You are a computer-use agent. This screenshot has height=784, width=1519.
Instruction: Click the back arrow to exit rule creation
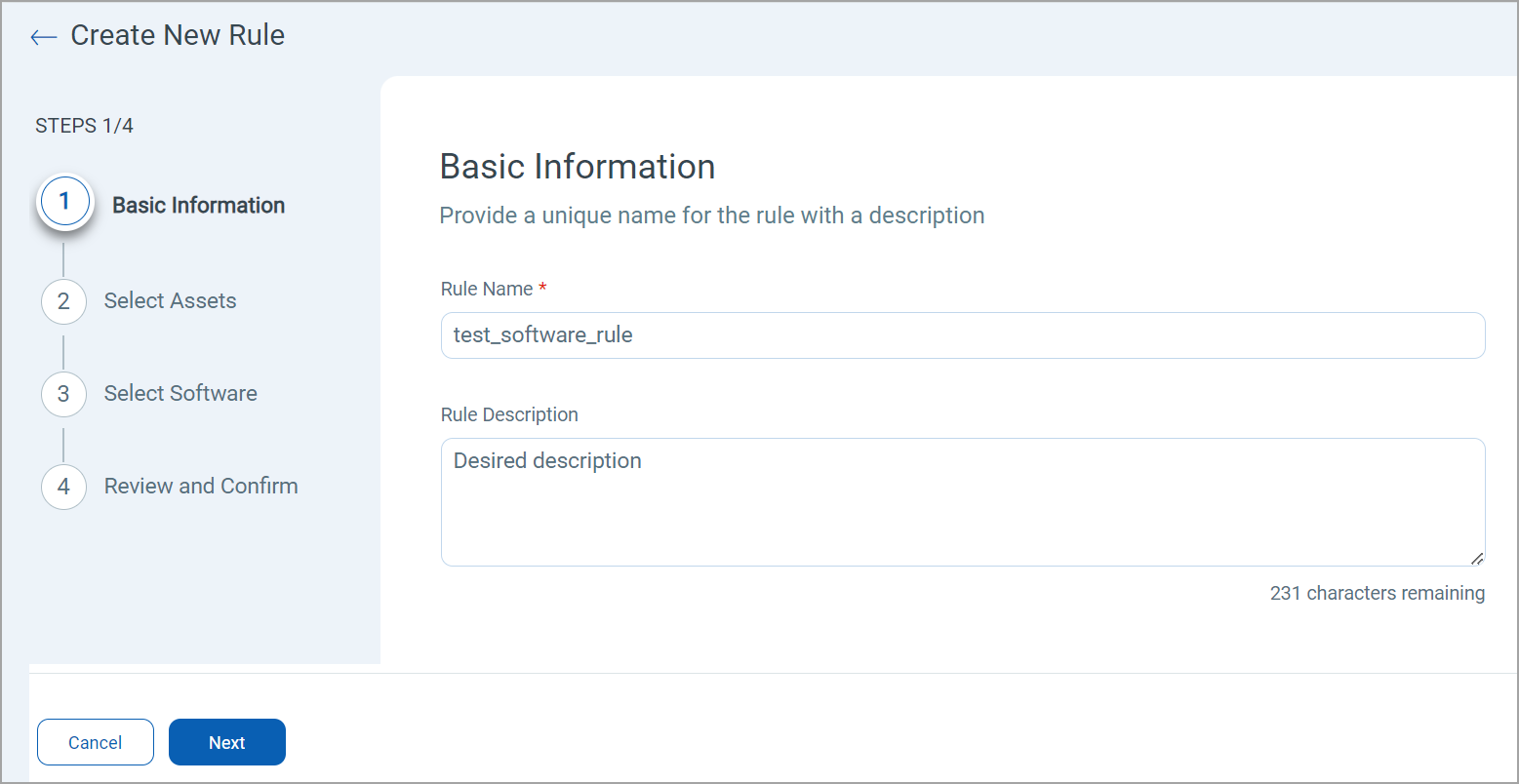click(43, 36)
